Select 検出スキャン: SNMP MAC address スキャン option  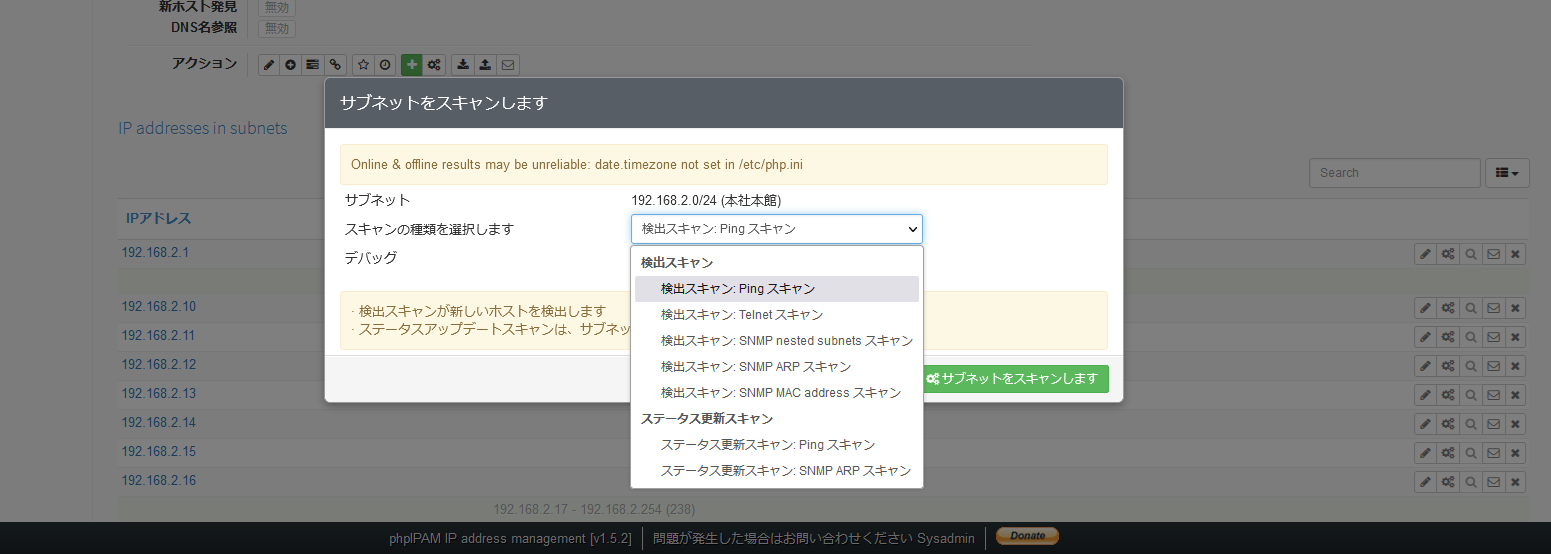[780, 393]
